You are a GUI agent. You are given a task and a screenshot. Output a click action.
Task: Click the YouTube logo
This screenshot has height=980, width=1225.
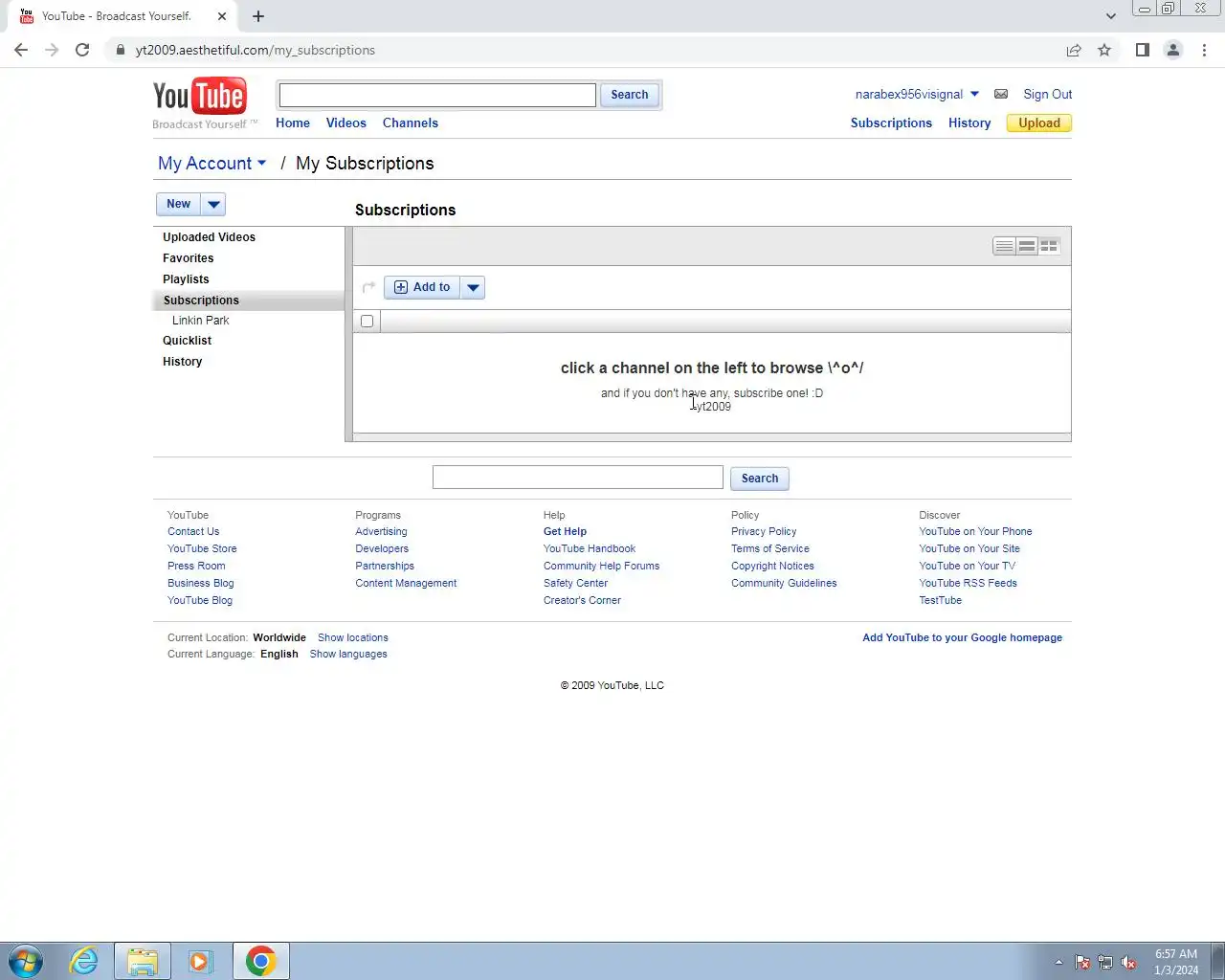[x=200, y=97]
